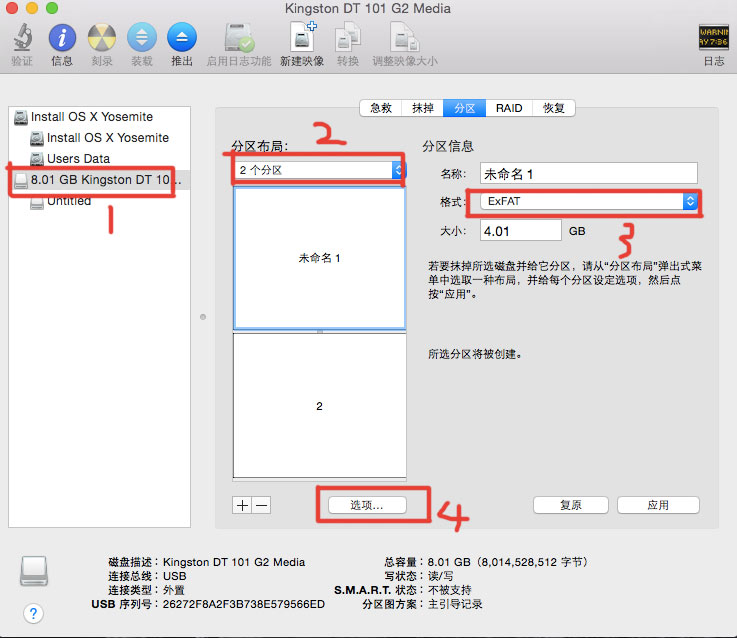Click the 名称 field containing 未命名 1

[x=588, y=173]
